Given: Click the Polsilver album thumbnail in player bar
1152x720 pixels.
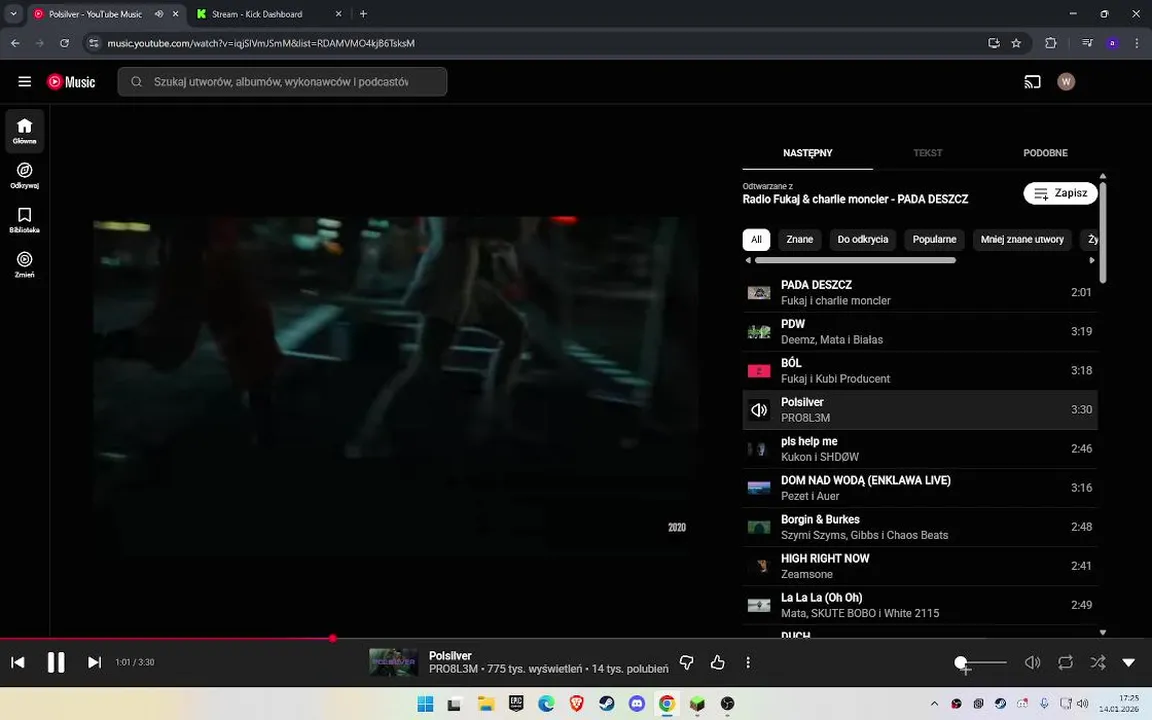Looking at the screenshot, I should click(x=393, y=662).
